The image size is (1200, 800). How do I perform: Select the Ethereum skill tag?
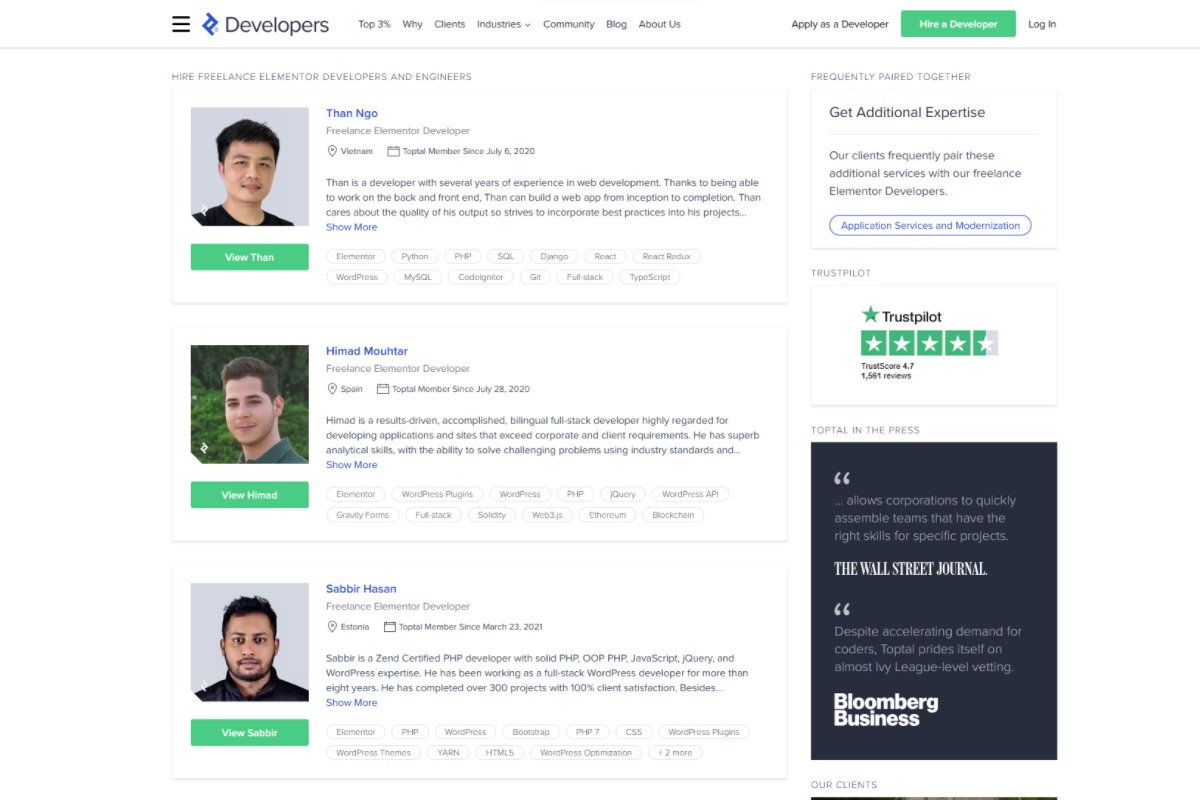click(x=607, y=515)
